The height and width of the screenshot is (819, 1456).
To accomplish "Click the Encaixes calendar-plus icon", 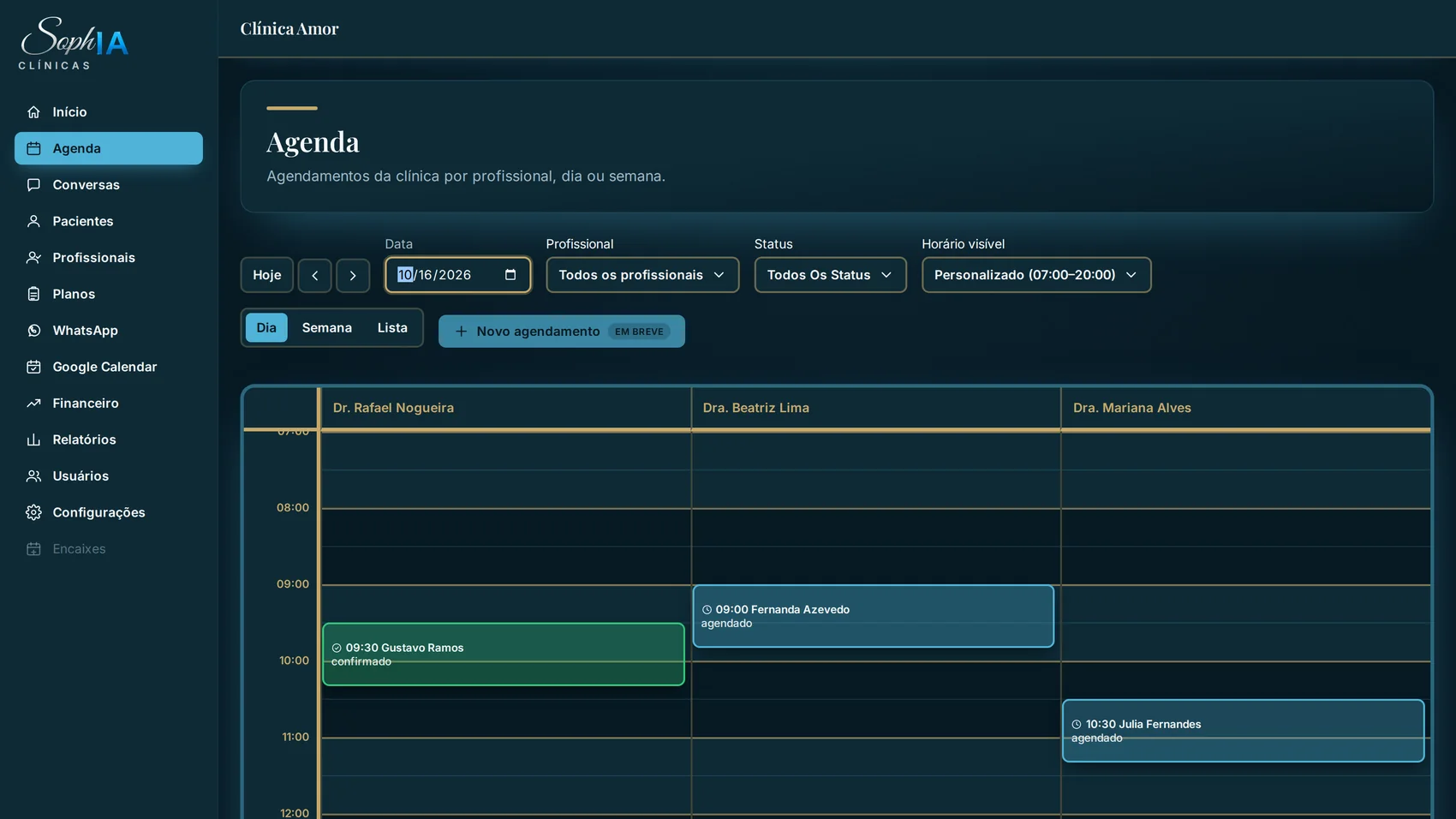I will tap(33, 549).
